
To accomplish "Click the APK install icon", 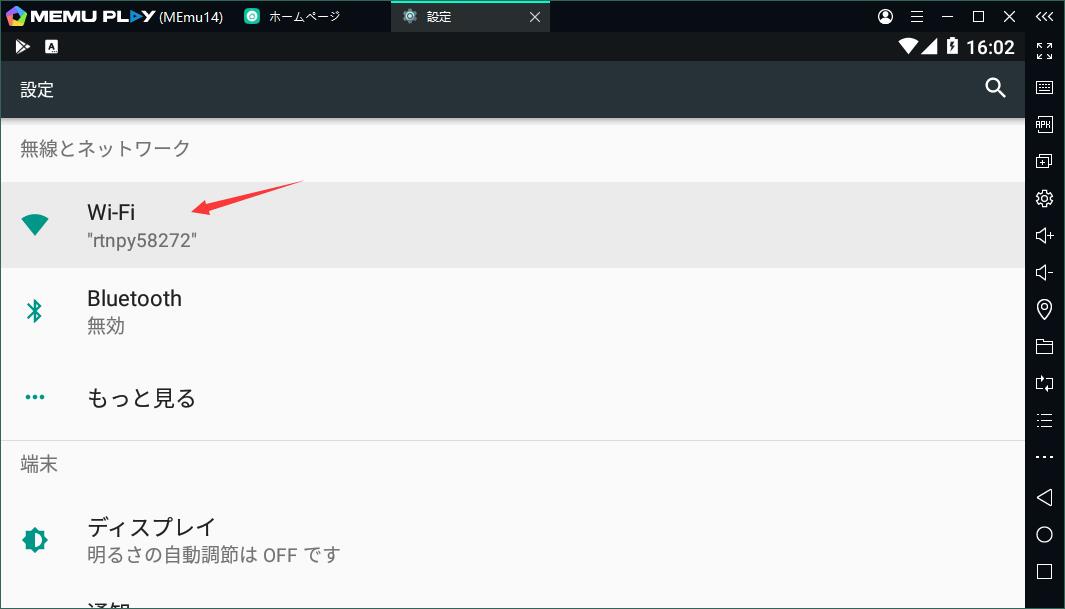I will [1045, 124].
